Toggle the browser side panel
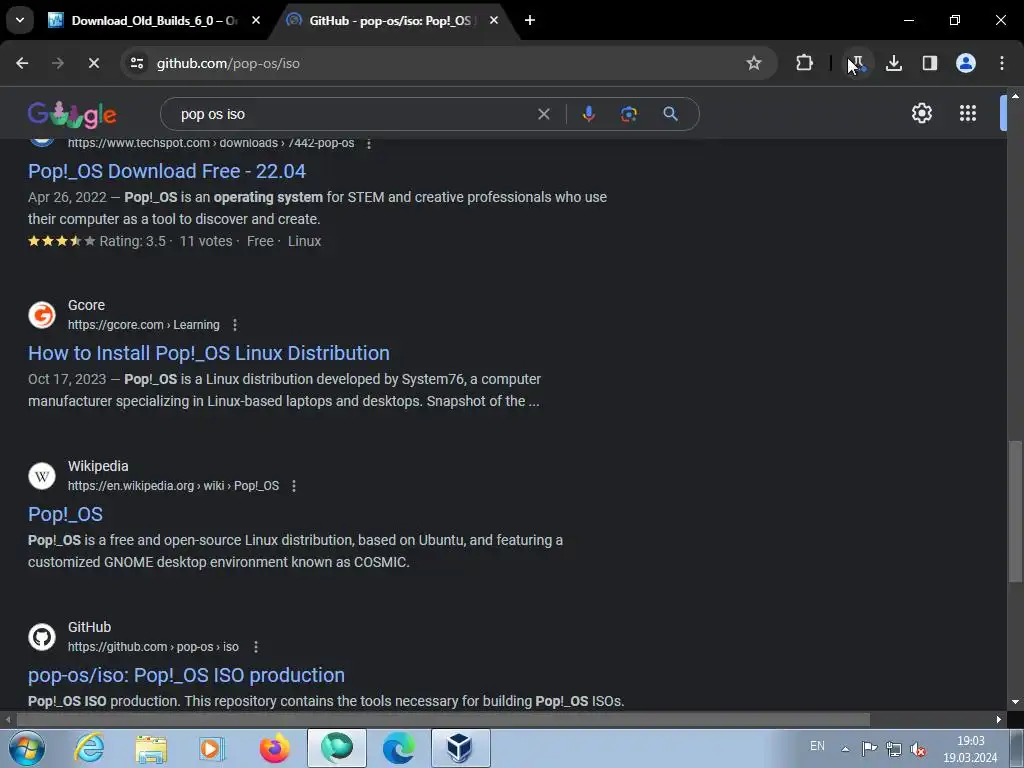This screenshot has width=1024, height=768. coord(929,63)
